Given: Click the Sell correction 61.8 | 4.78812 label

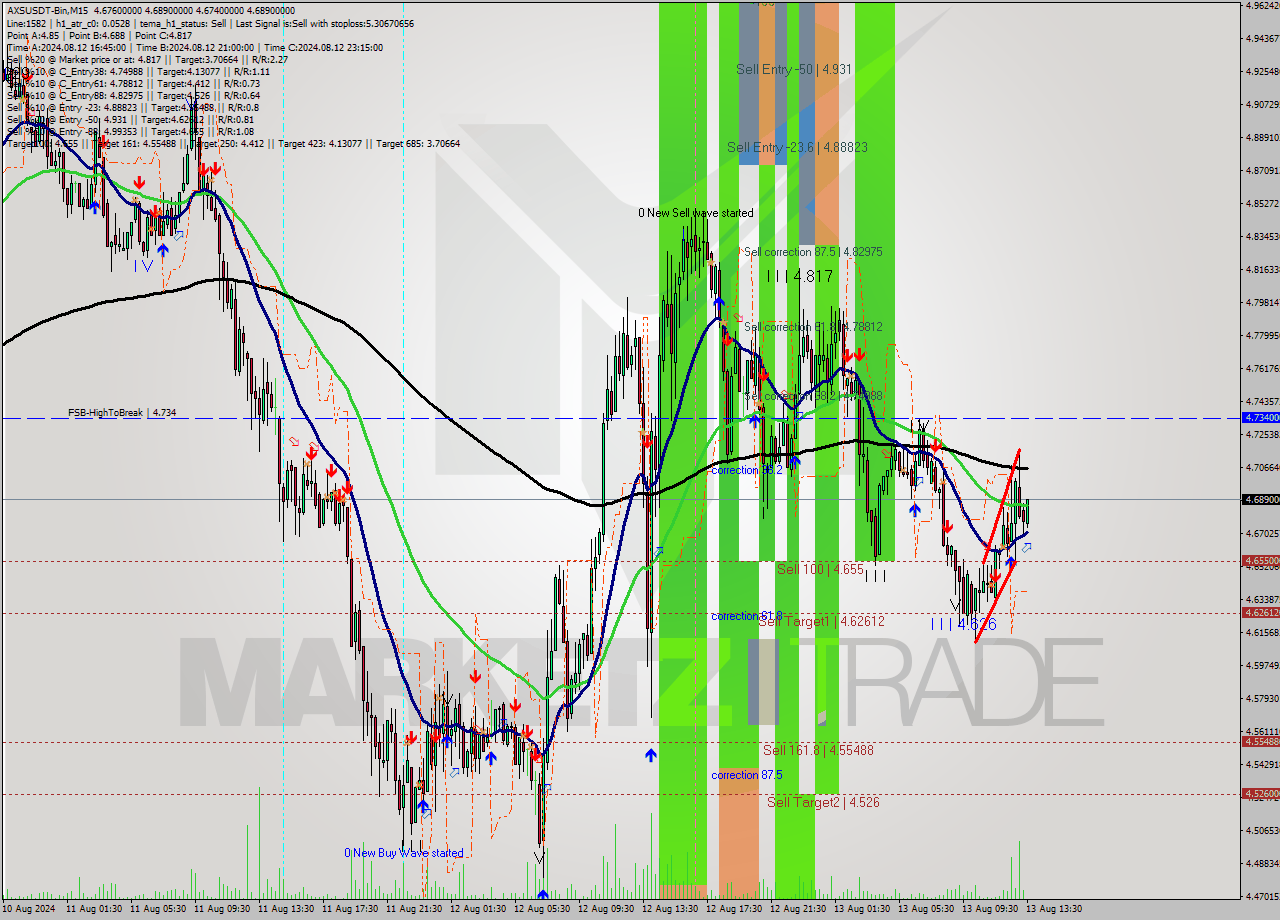Looking at the screenshot, I should click(813, 327).
